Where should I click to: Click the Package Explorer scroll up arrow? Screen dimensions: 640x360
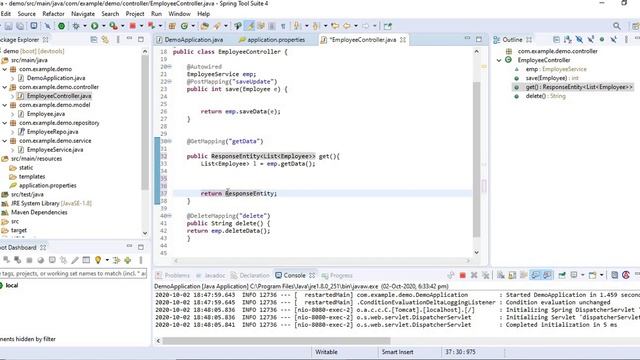point(145,51)
